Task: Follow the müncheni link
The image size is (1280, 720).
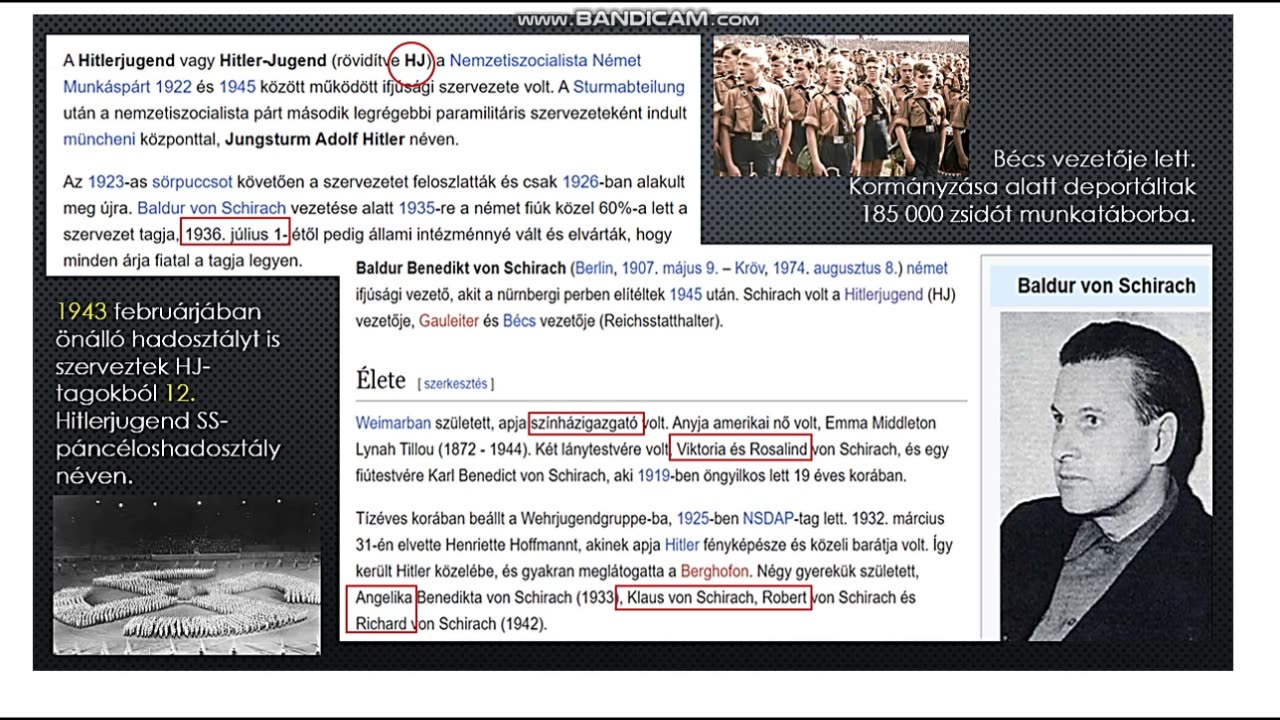Action: pos(99,139)
